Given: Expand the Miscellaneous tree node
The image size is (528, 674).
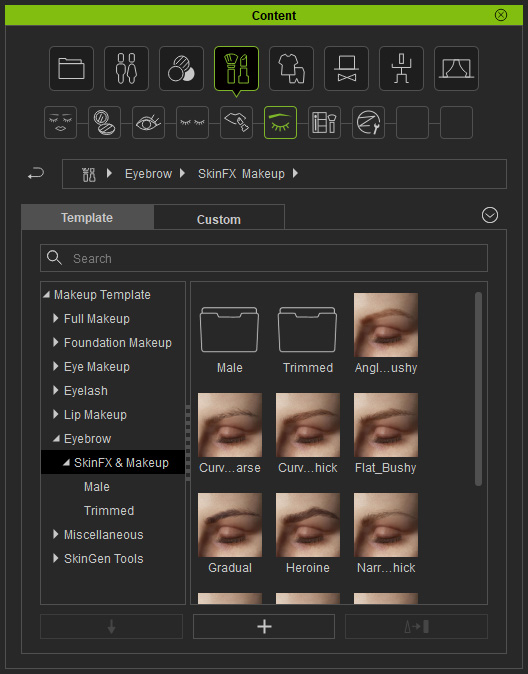Looking at the screenshot, I should [x=55, y=535].
